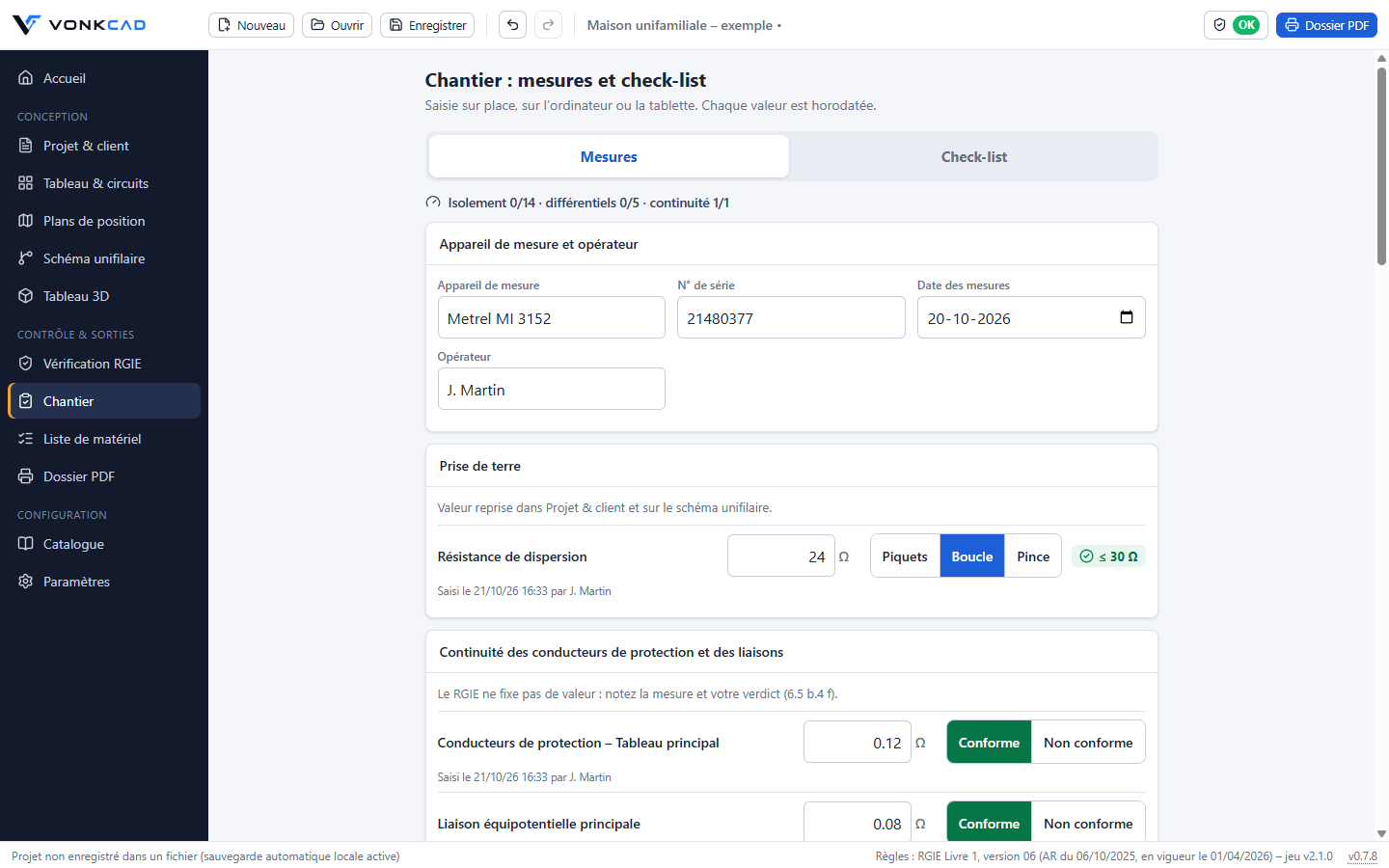Edit the N° de série field

pyautogui.click(x=791, y=317)
